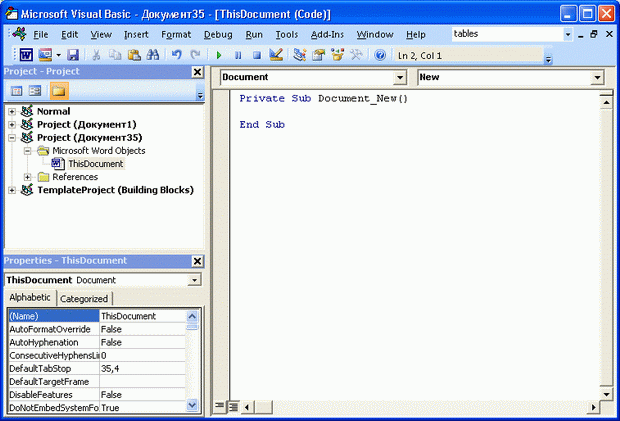The image size is (620, 421).
Task: Open the Add-Ins menu
Action: coord(327,35)
